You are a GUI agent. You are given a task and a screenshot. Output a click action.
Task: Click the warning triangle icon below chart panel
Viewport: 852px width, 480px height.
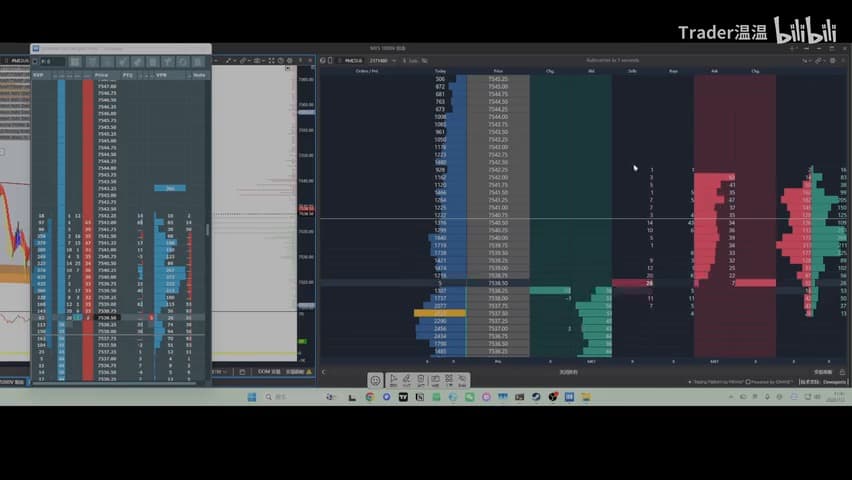tap(309, 372)
